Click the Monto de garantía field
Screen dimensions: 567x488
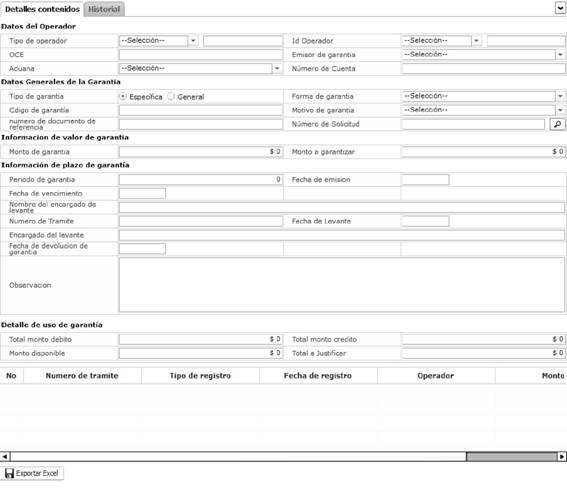click(x=201, y=152)
